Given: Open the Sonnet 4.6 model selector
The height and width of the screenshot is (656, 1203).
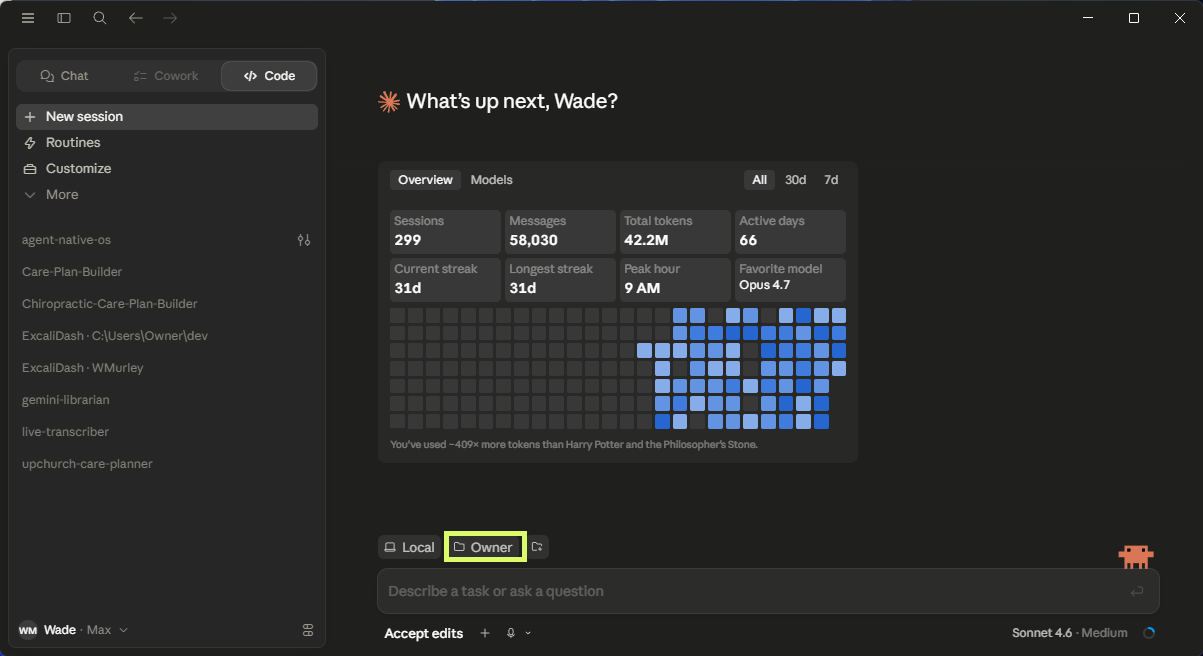Looking at the screenshot, I should click(1070, 633).
